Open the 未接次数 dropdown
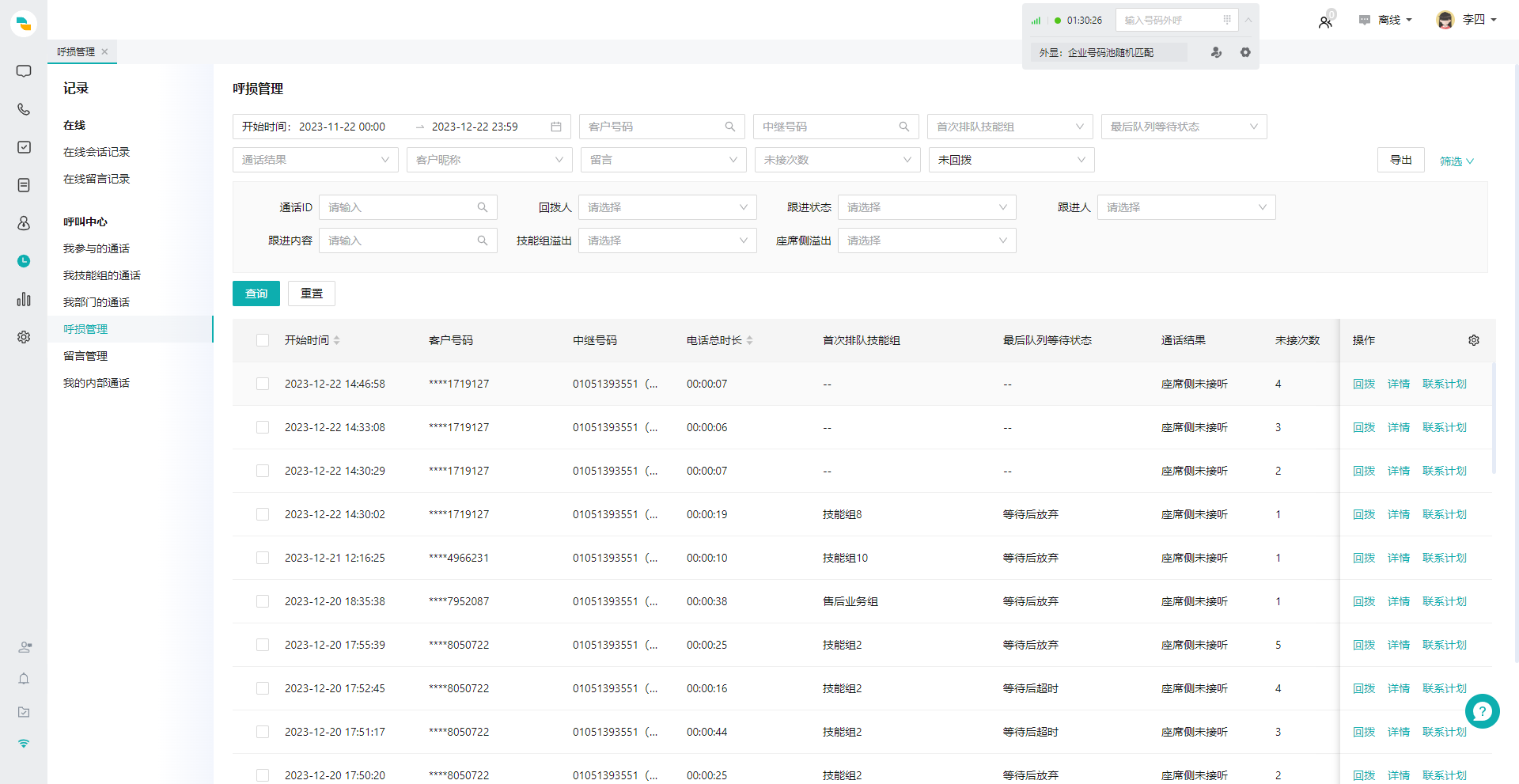The width and height of the screenshot is (1519, 784). coord(837,160)
